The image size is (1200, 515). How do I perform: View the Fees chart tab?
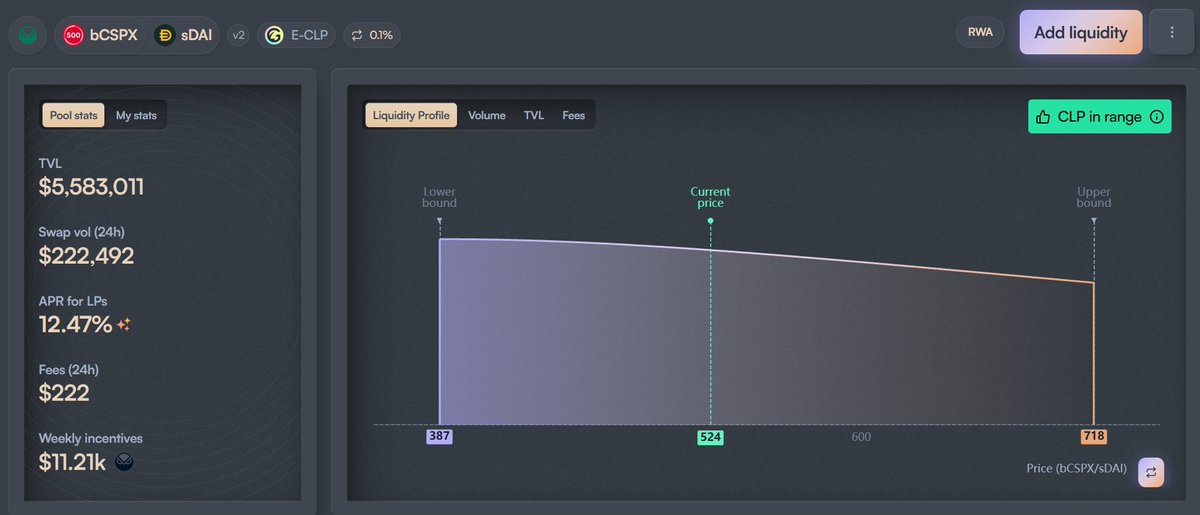click(x=574, y=115)
